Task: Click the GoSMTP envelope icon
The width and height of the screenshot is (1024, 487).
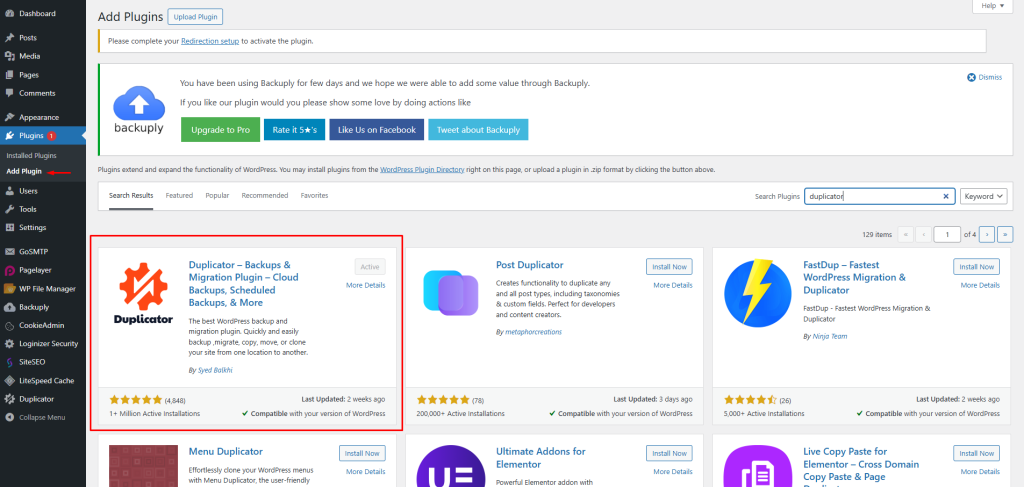Action: tap(9, 251)
